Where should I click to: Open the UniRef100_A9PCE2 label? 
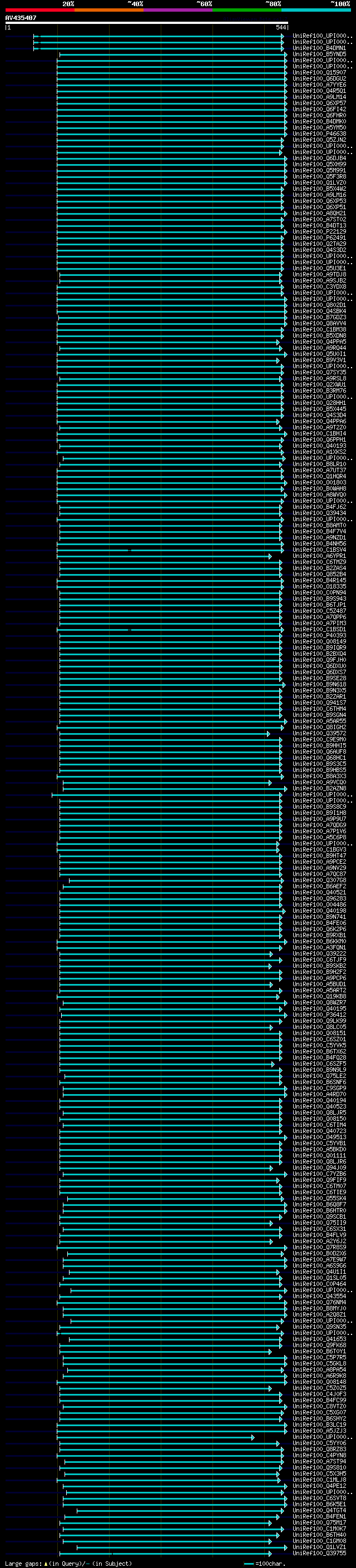[319, 861]
